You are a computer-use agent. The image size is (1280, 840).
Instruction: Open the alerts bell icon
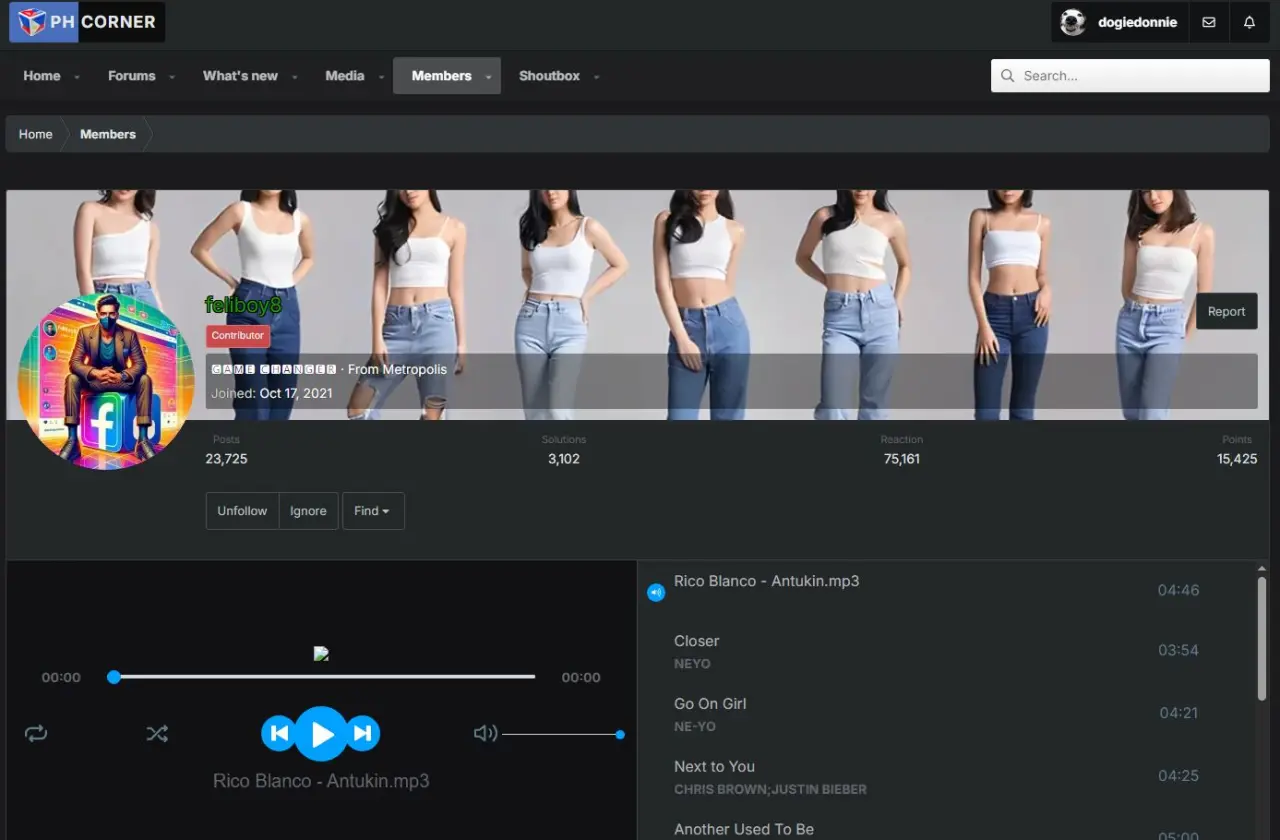coord(1249,22)
